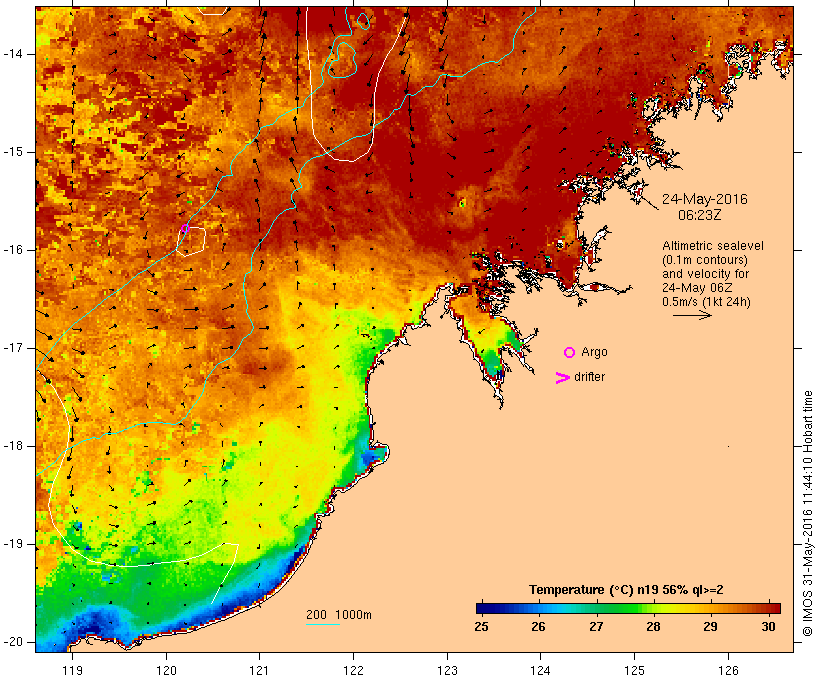Click the '24-May-2016' date label
The image size is (820, 680).
(704, 199)
